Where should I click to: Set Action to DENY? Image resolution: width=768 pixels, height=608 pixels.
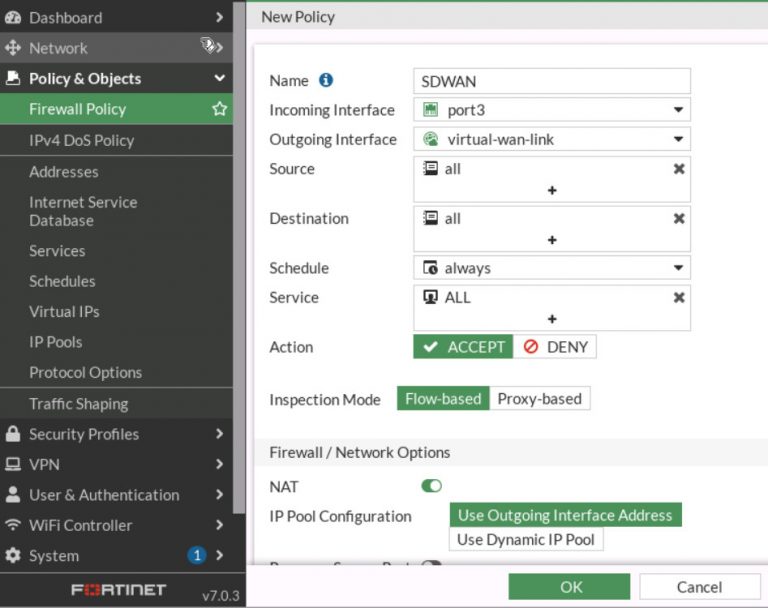tap(555, 347)
